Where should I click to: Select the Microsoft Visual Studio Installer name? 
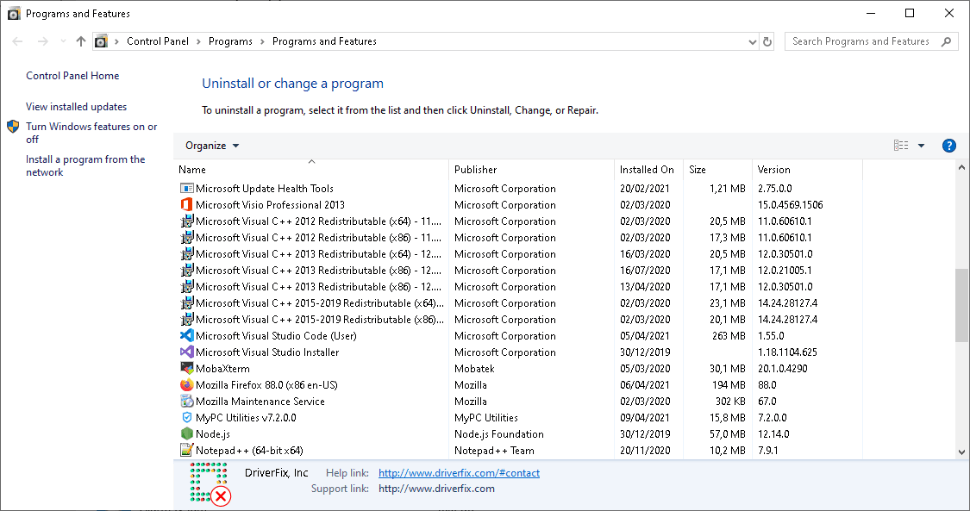coord(267,352)
